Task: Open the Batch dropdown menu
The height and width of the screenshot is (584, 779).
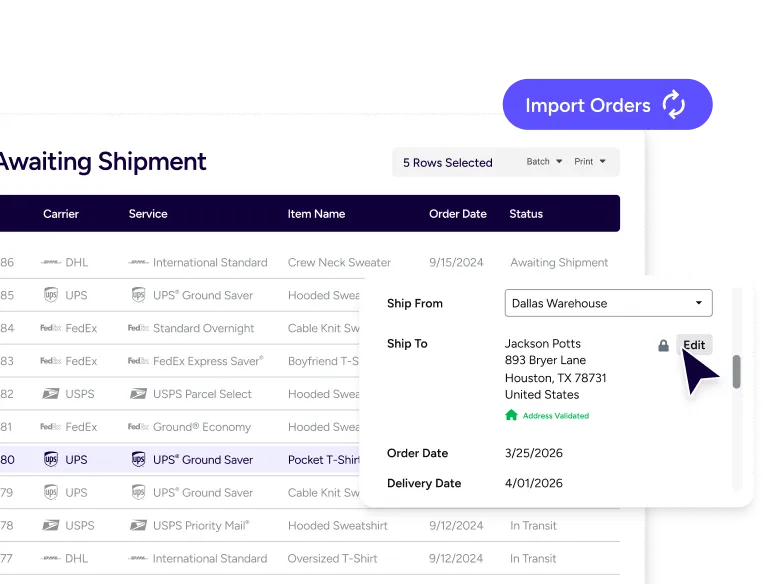Action: point(545,162)
